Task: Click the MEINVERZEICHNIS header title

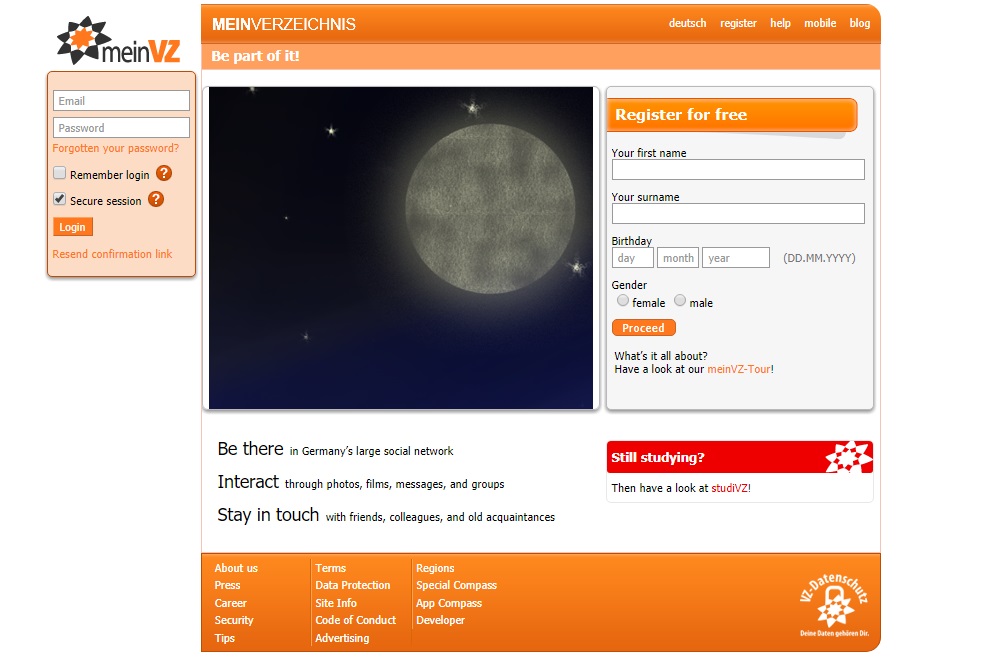Action: click(284, 24)
